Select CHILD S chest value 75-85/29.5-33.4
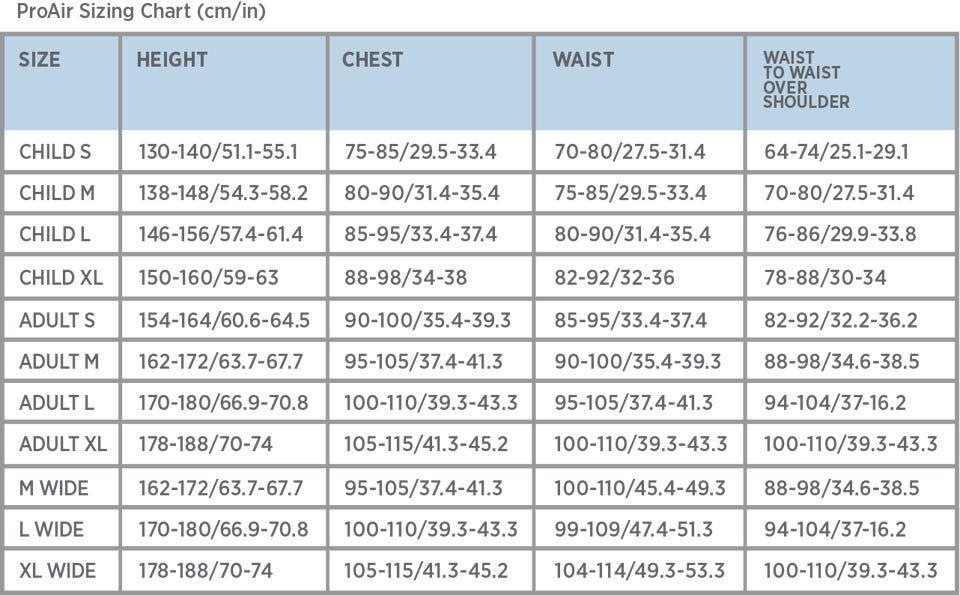This screenshot has height=595, width=960. point(420,152)
